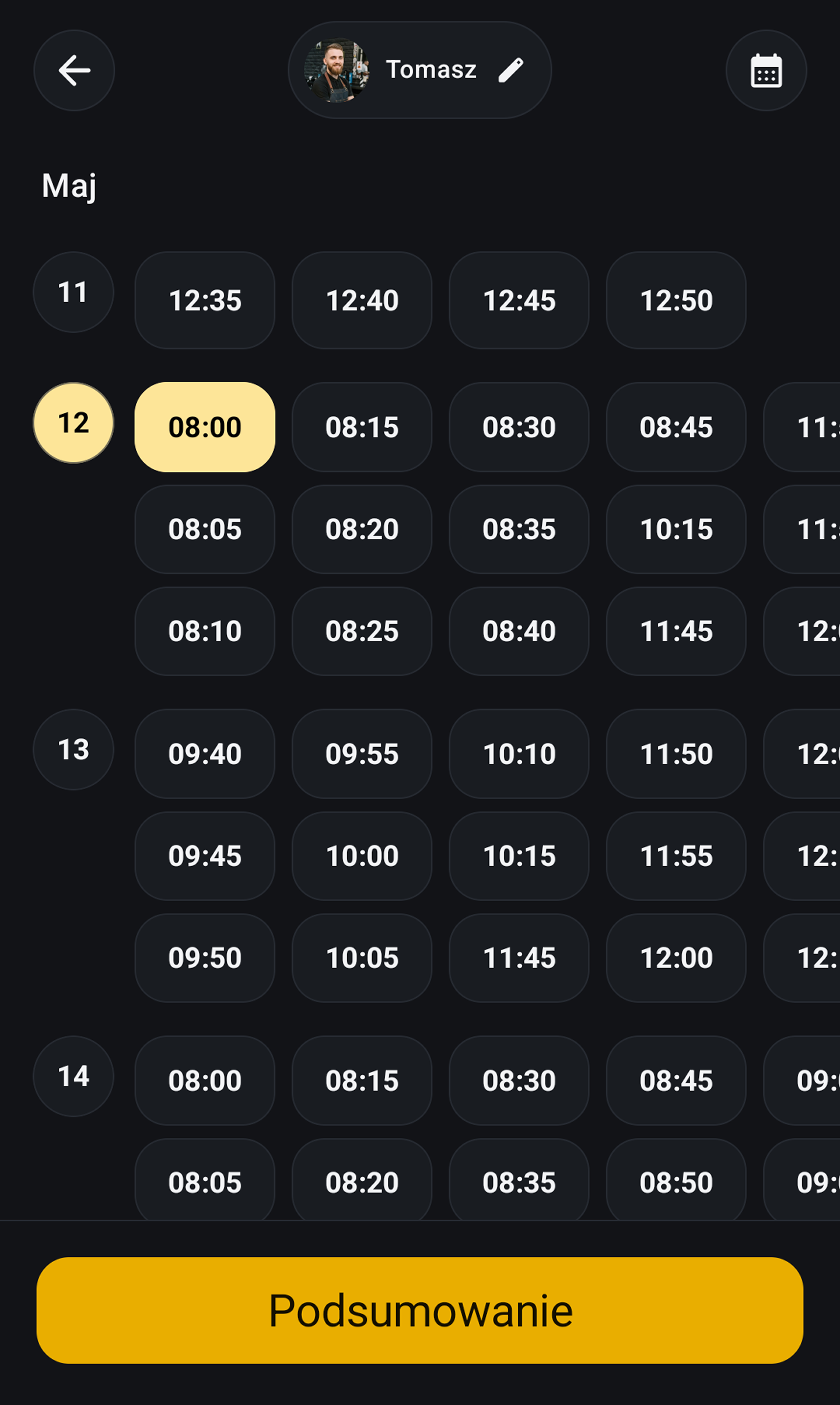Select day 11 in May

pyautogui.click(x=74, y=292)
